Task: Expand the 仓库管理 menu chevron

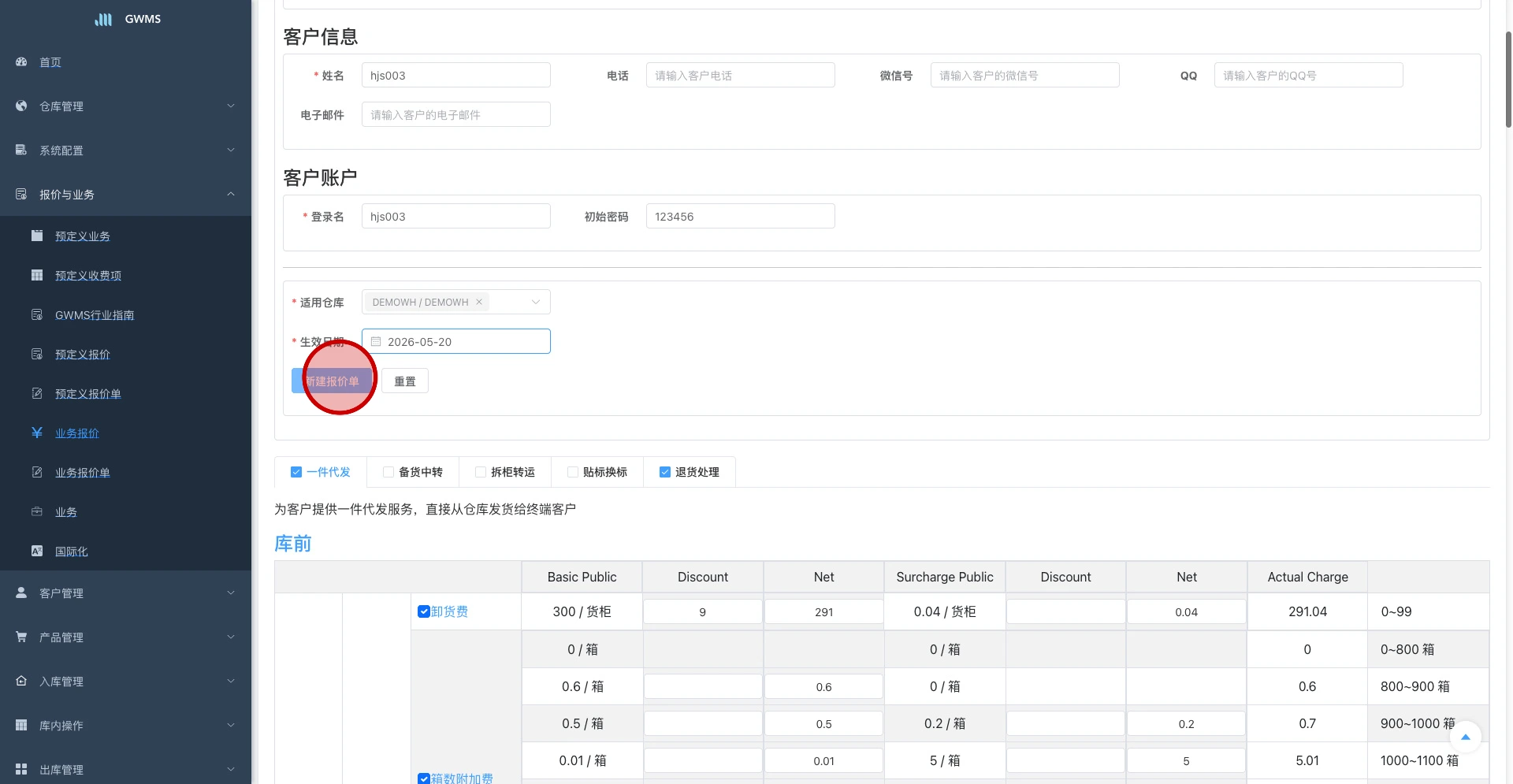Action: [231, 106]
